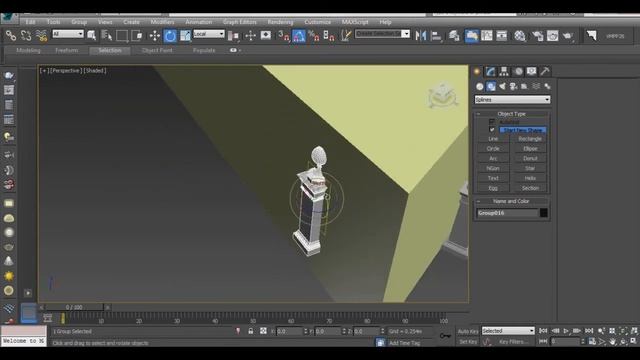The height and width of the screenshot is (360, 640).
Task: Open the Rendered Frame Window icon
Action: tap(553, 36)
